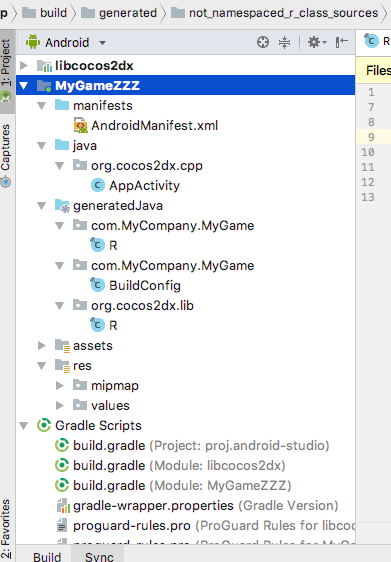Click the generatedJava folder icon
This screenshot has width=391, height=562.
62,205
